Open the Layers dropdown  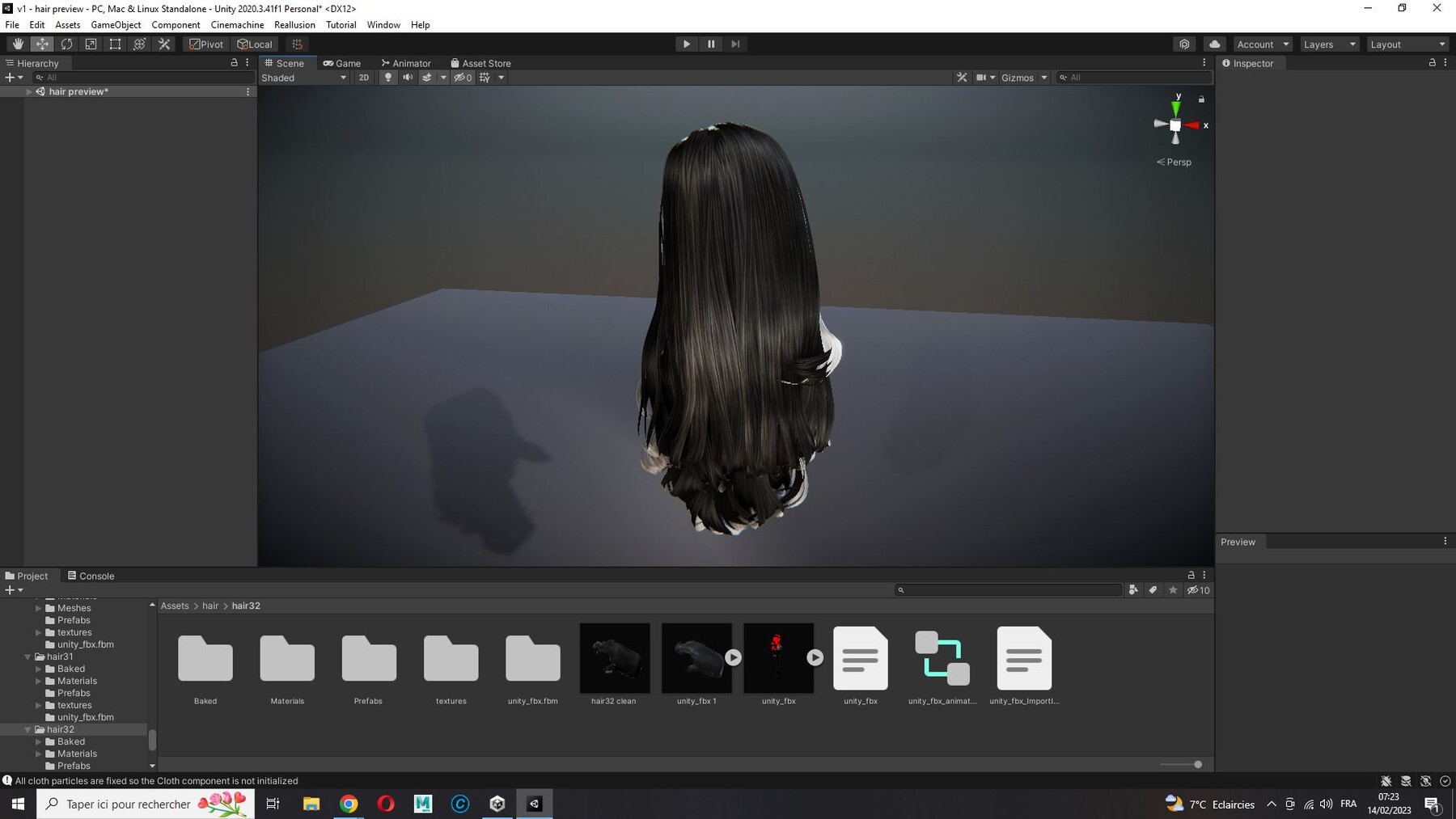point(1329,44)
